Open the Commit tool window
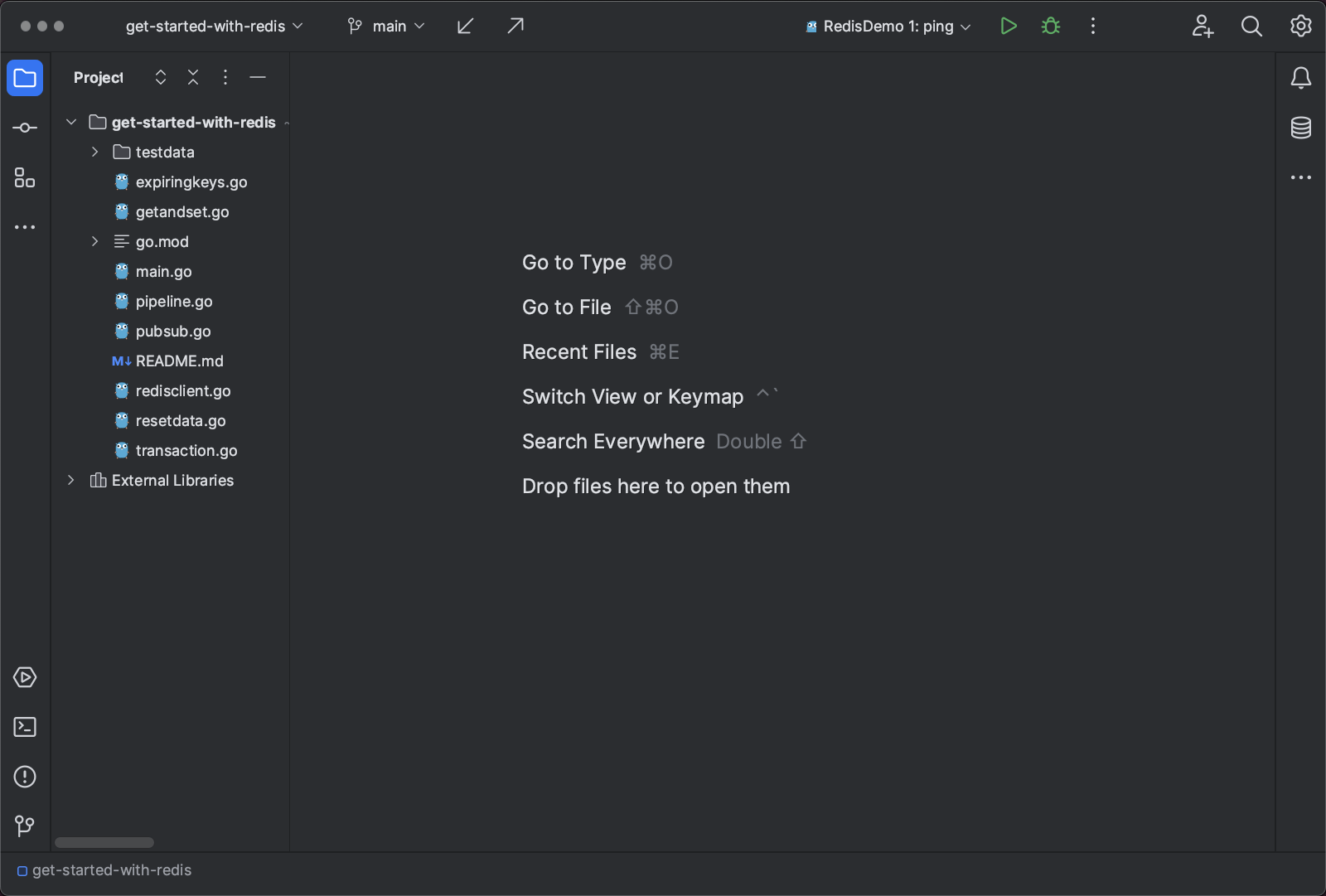 (x=24, y=127)
